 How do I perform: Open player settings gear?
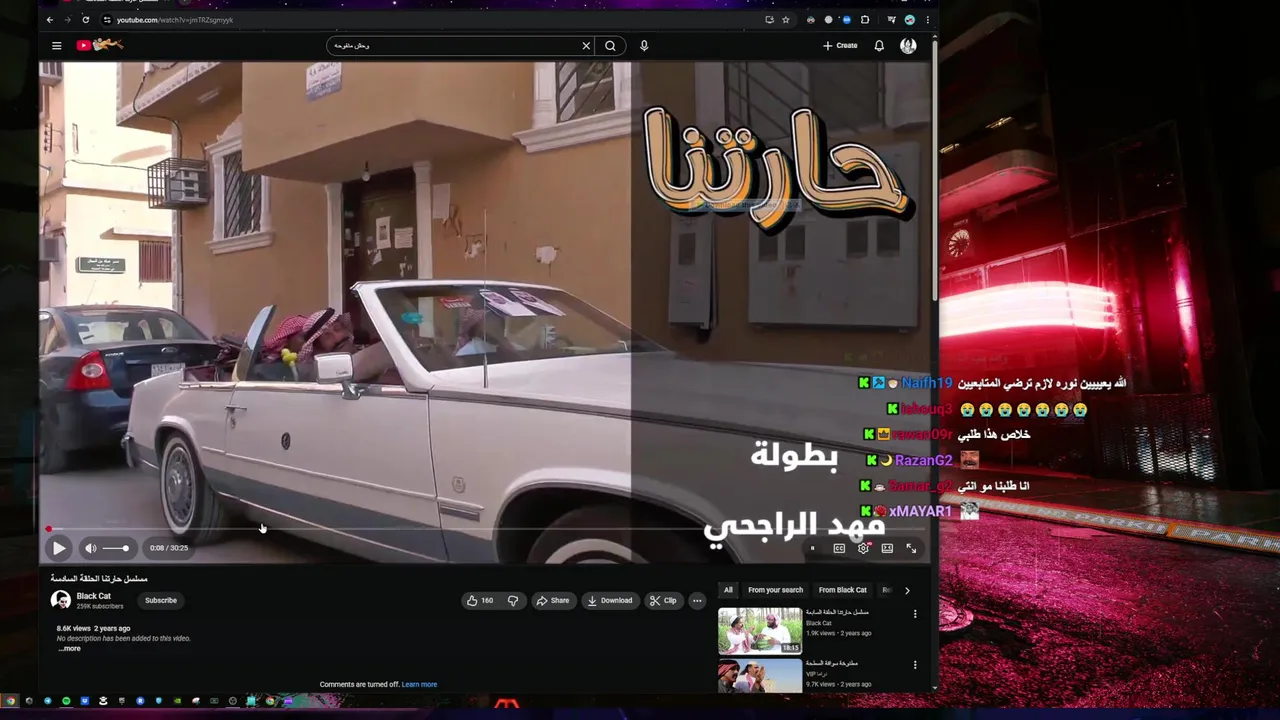pos(863,548)
